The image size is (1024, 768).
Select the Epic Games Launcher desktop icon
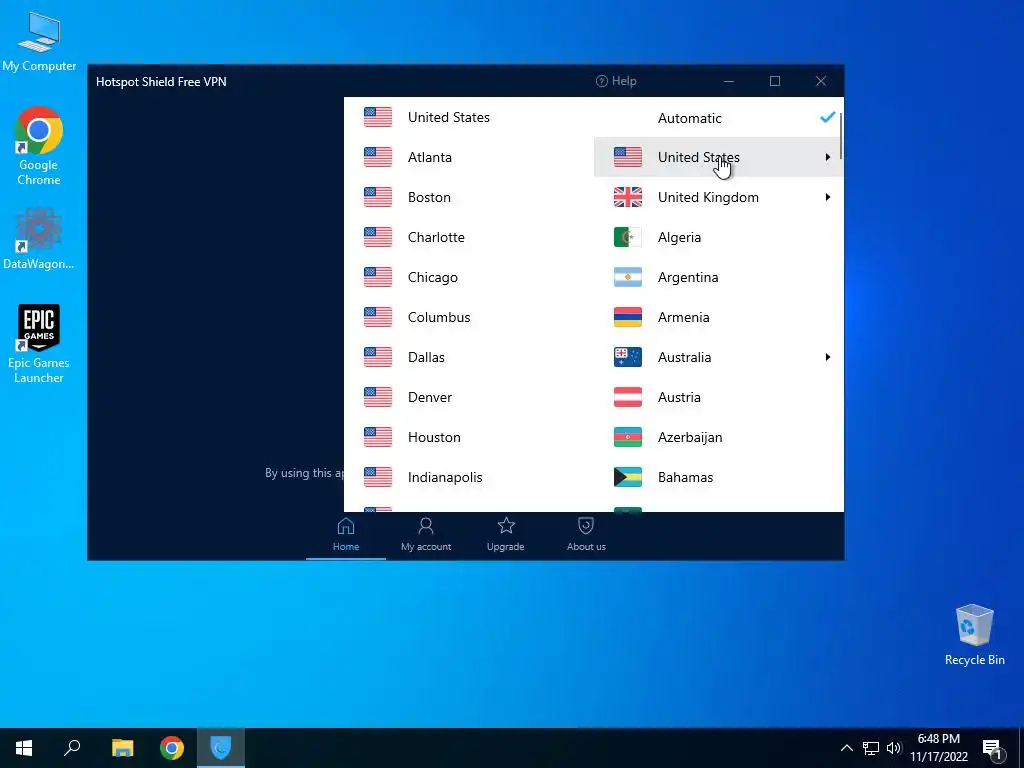point(39,344)
